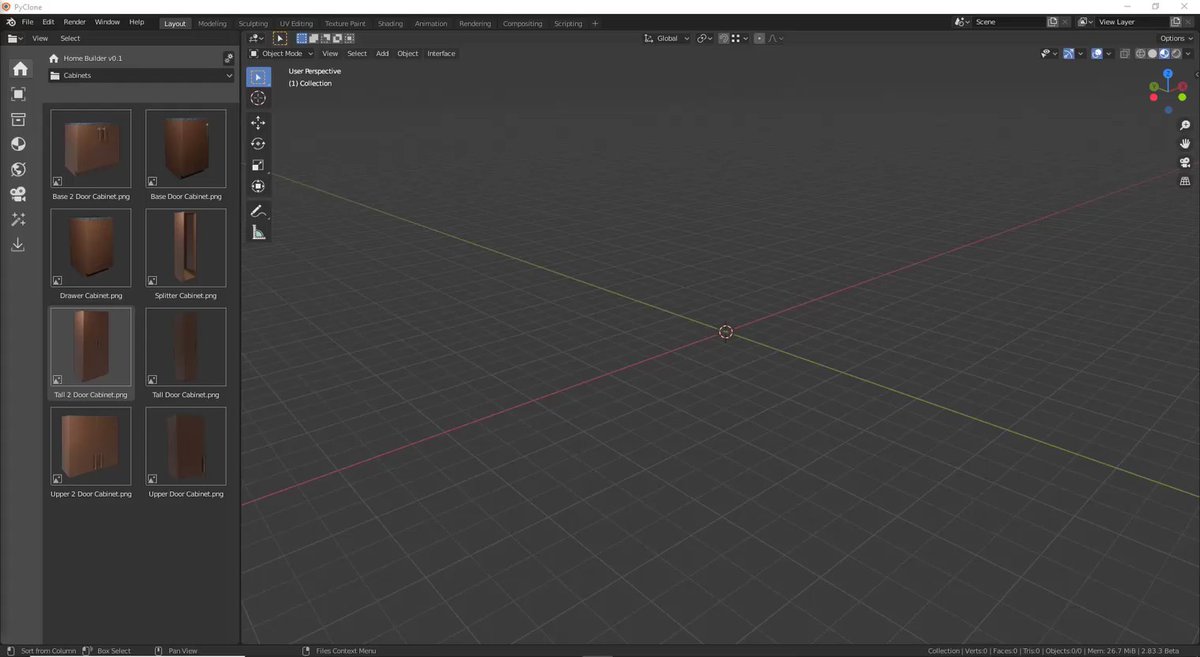Open the archive box library icon
This screenshot has height=657, width=1200.
click(18, 119)
